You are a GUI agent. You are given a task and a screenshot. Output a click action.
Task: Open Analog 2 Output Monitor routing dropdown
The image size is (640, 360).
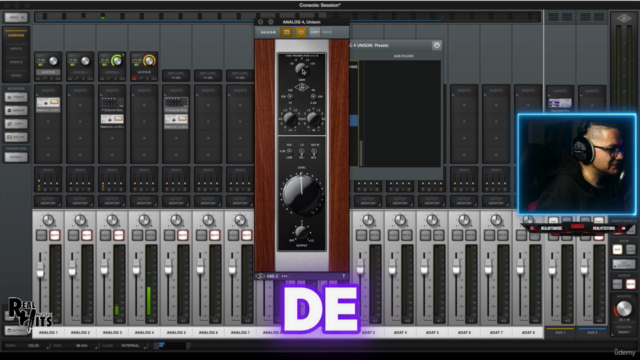coord(80,201)
